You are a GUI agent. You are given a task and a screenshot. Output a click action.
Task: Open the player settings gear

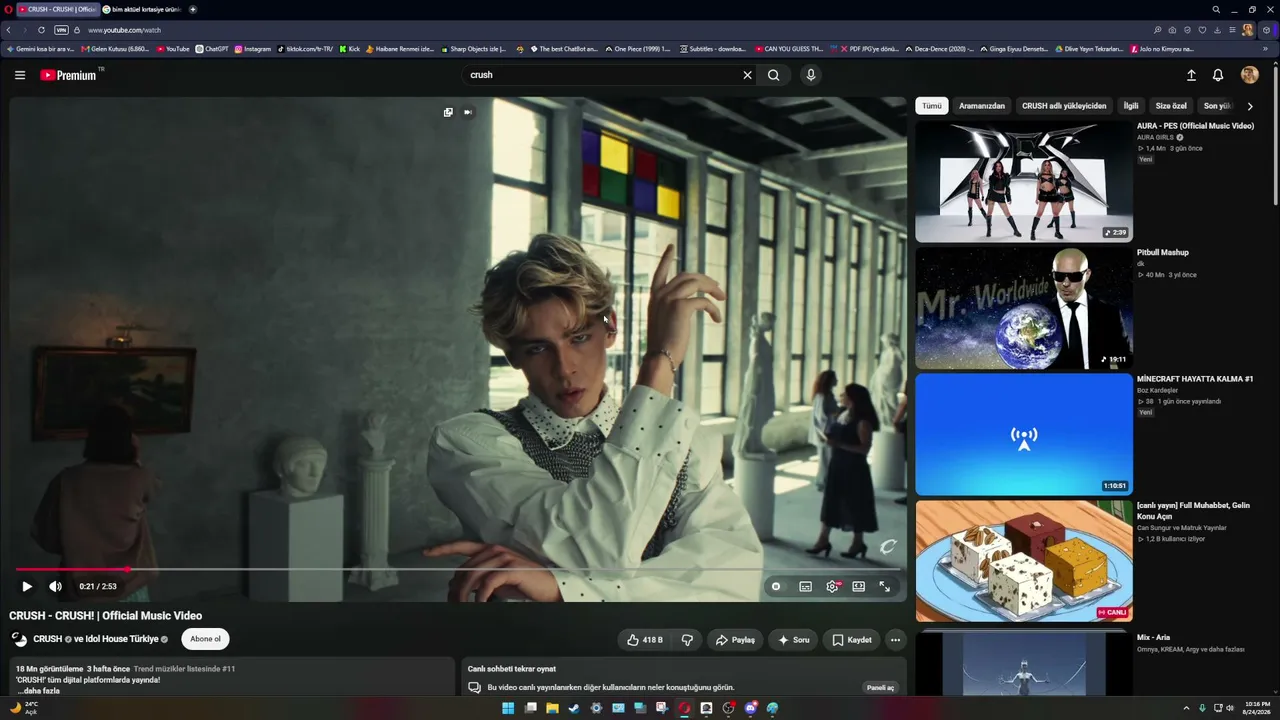[832, 587]
